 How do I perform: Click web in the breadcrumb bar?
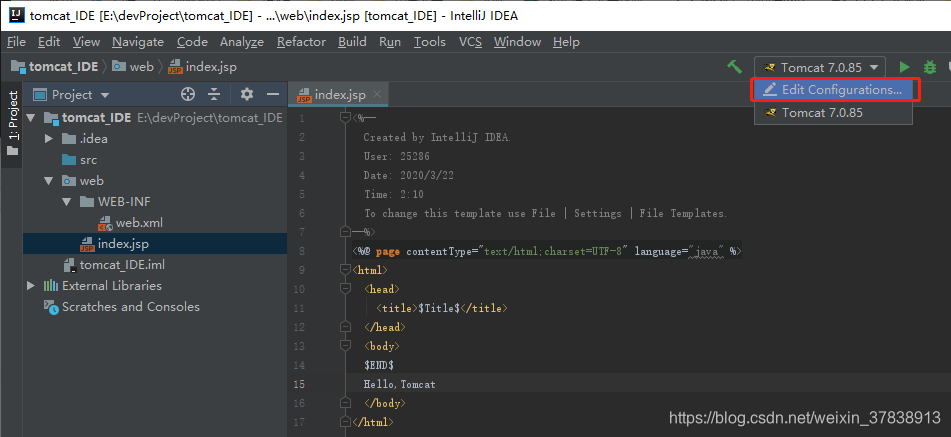141,67
